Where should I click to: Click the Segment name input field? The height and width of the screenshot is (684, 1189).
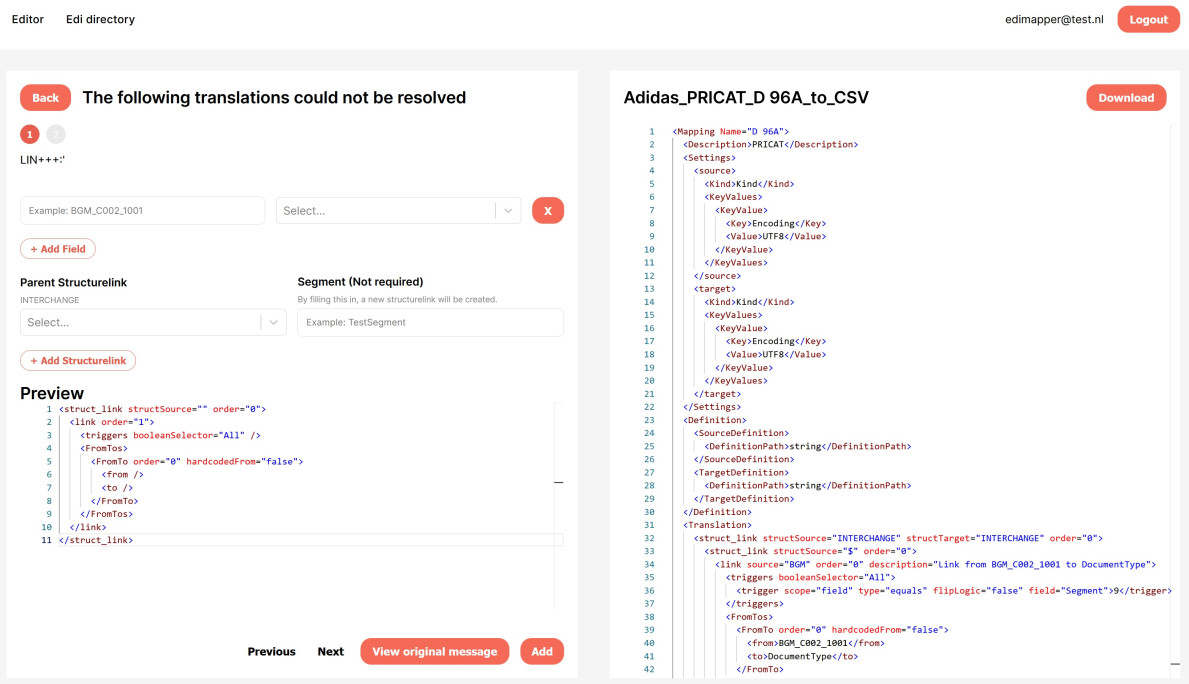[x=430, y=322]
